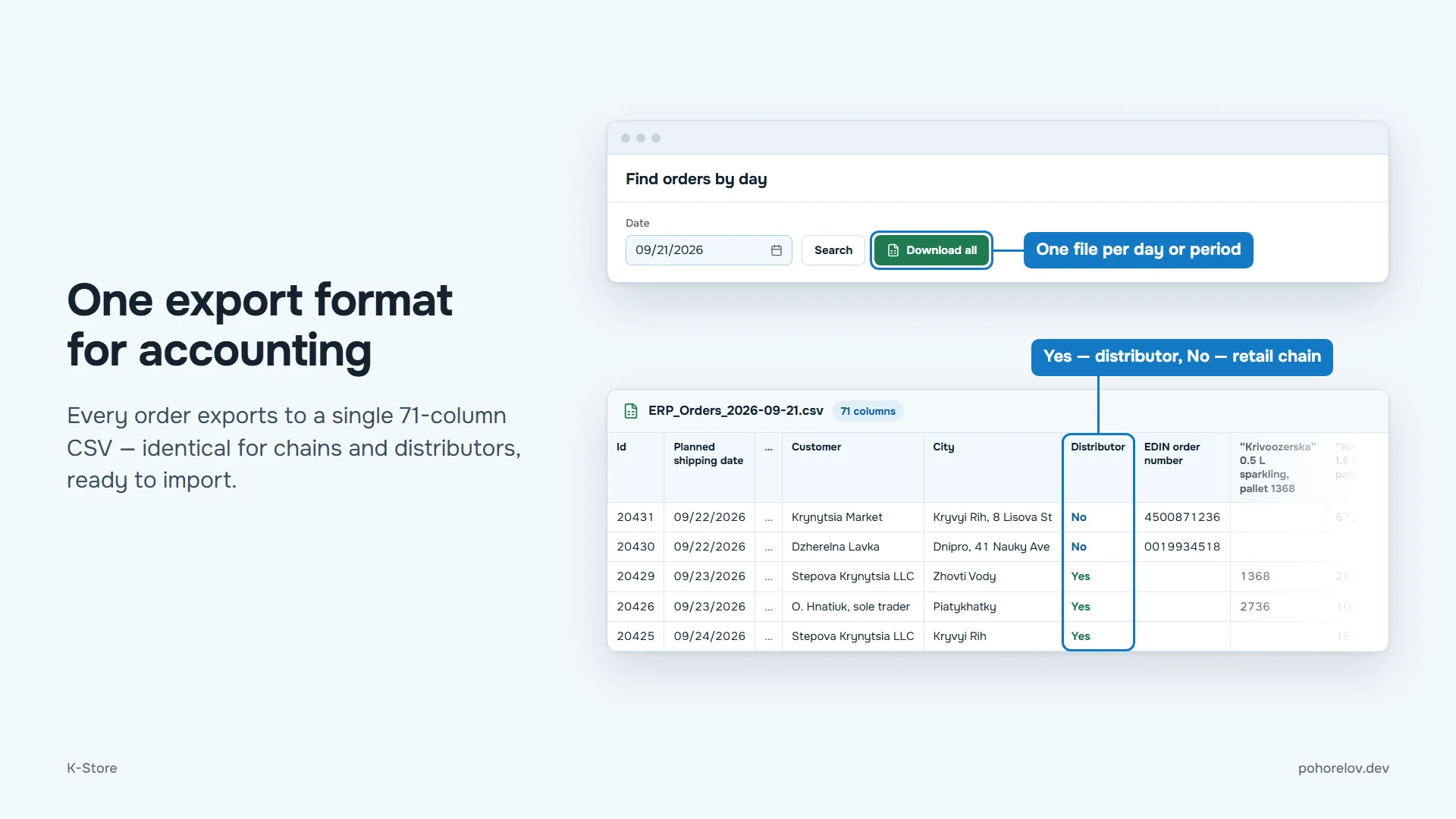
Task: Select order id 20429 cell
Action: 635,576
